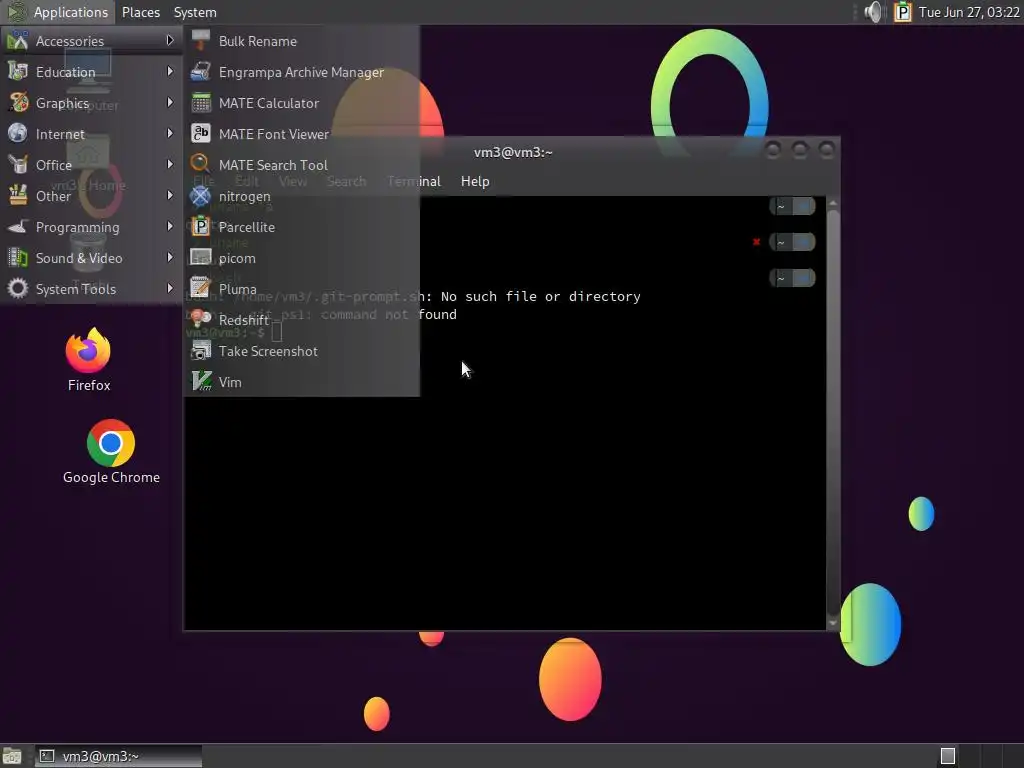Click the Vim icon
Image resolution: width=1024 pixels, height=768 pixels.
(x=200, y=381)
